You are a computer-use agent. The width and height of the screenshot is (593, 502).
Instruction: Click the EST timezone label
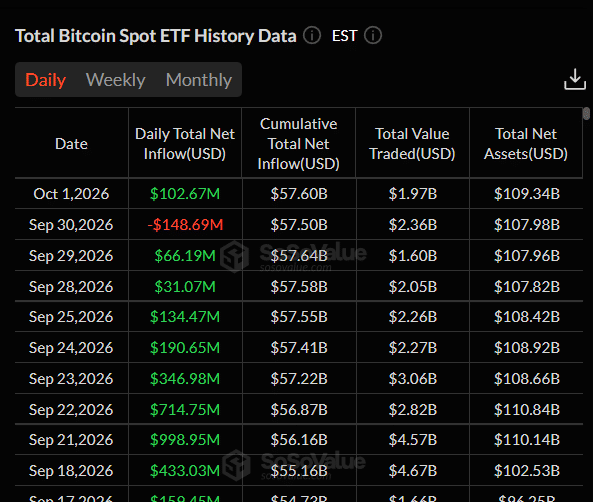pyautogui.click(x=345, y=36)
